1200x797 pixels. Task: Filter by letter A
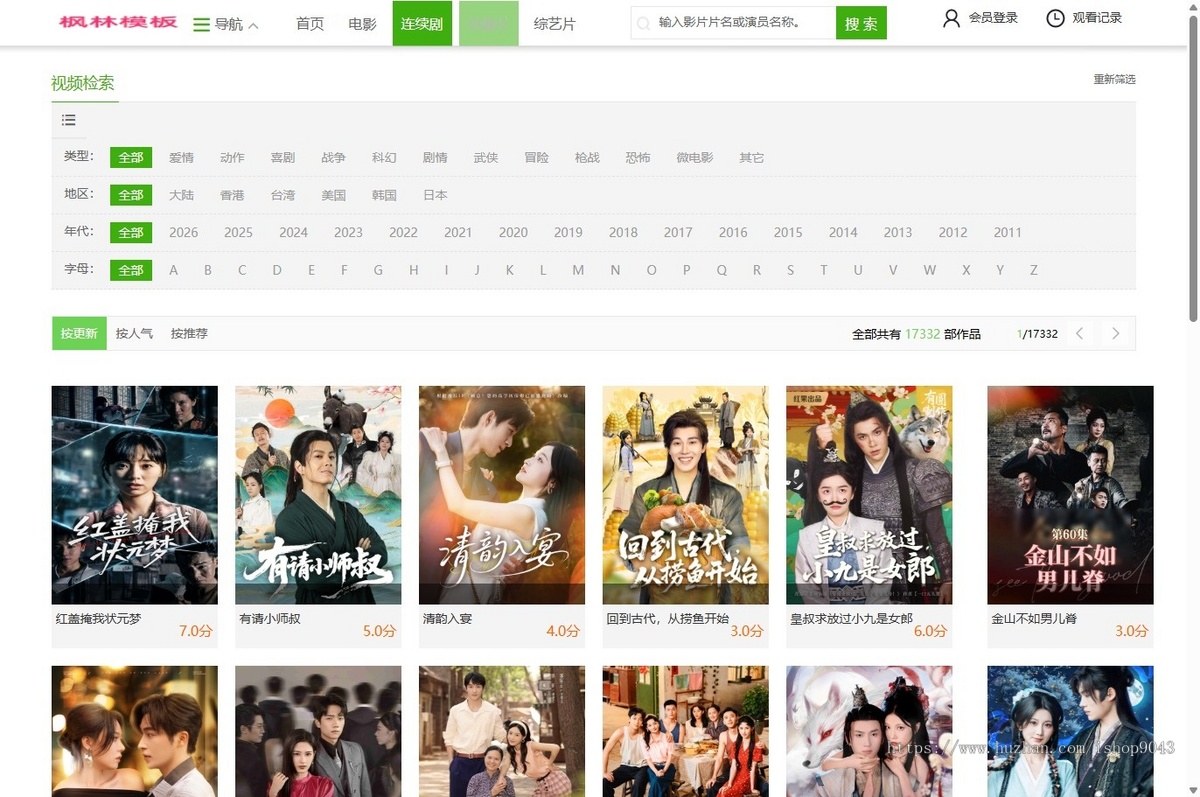[173, 270]
